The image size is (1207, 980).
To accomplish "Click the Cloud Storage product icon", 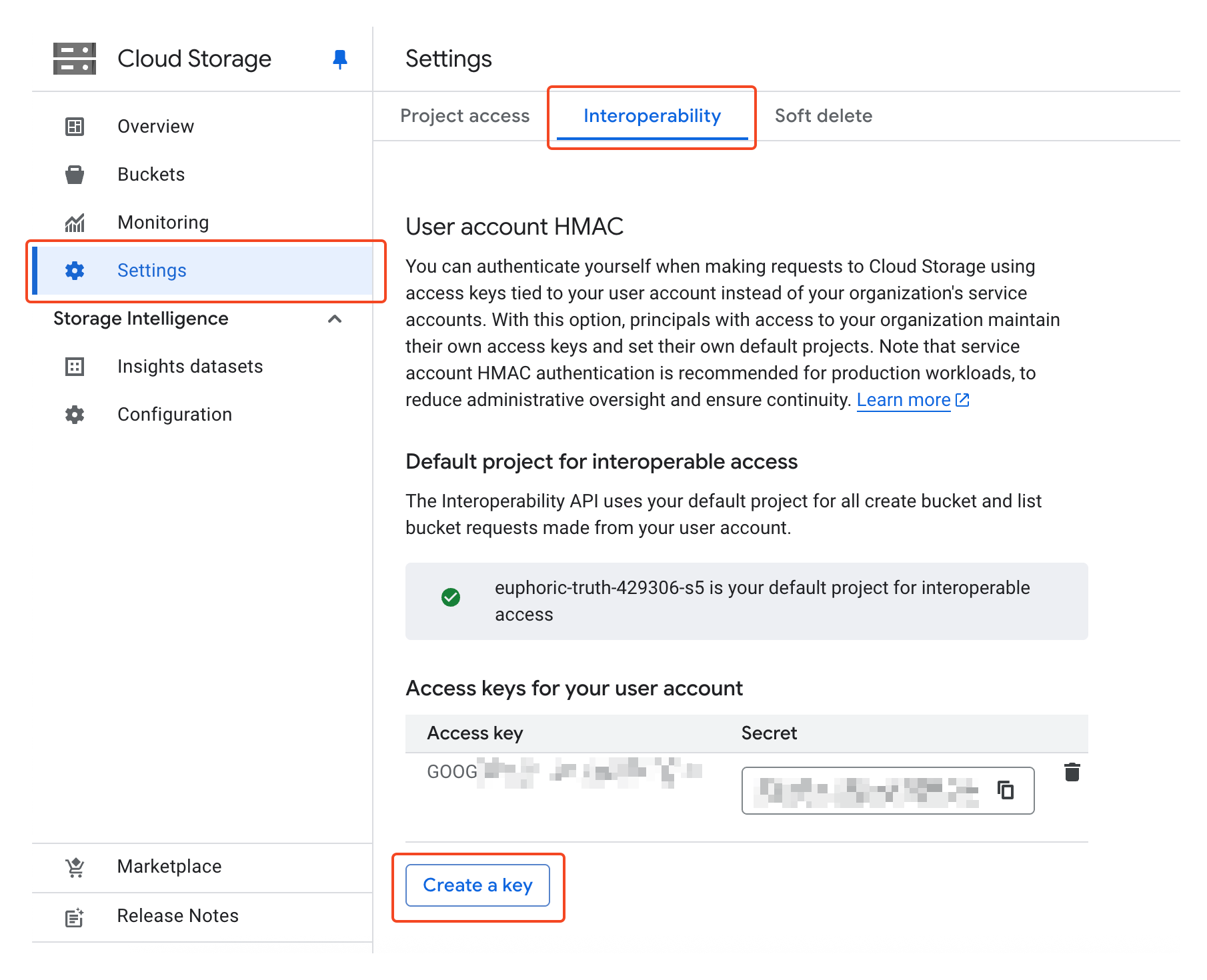I will pos(75,59).
